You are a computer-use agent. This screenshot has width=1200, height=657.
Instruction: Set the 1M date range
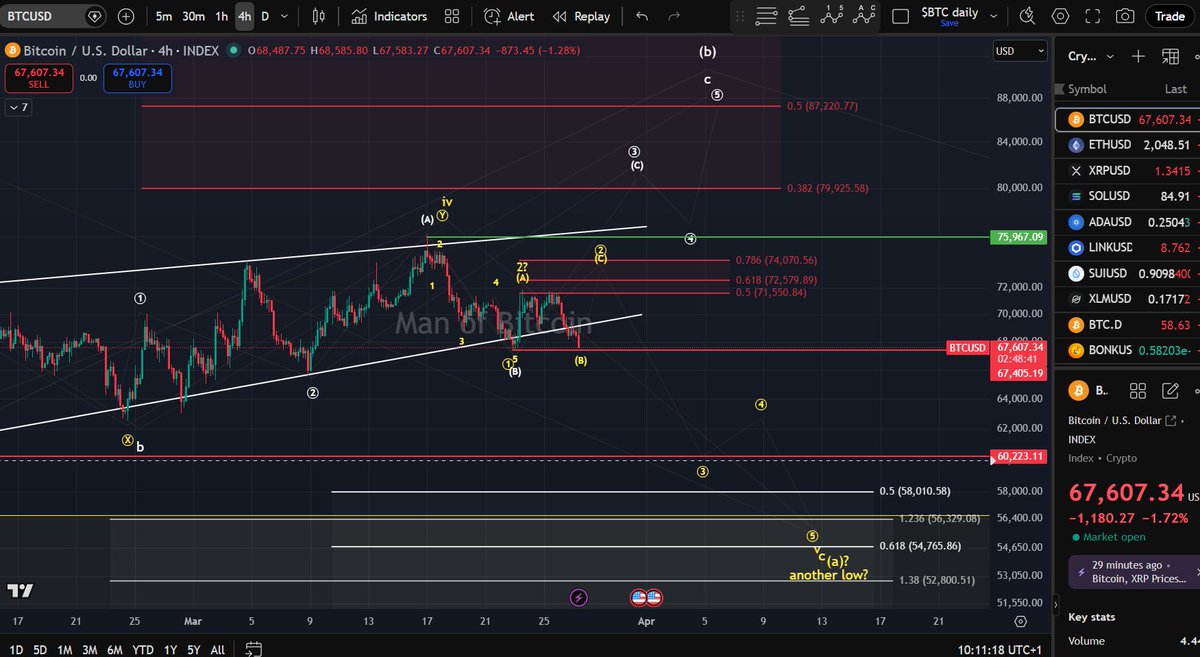[x=65, y=649]
